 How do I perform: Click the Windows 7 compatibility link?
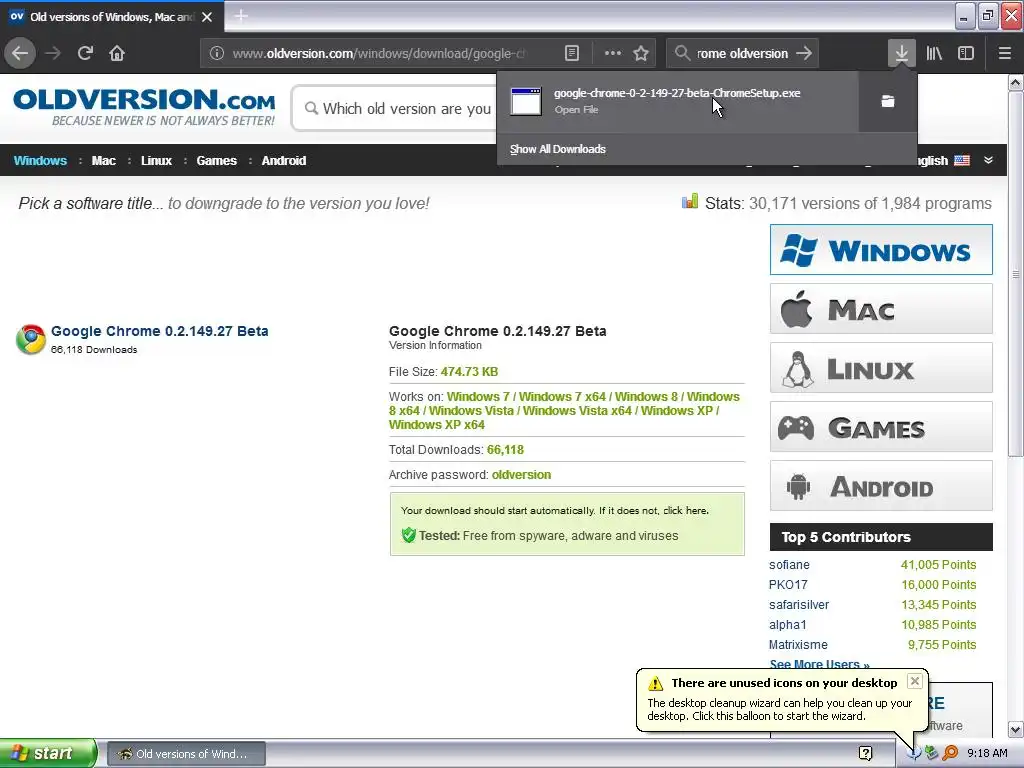pos(478,396)
